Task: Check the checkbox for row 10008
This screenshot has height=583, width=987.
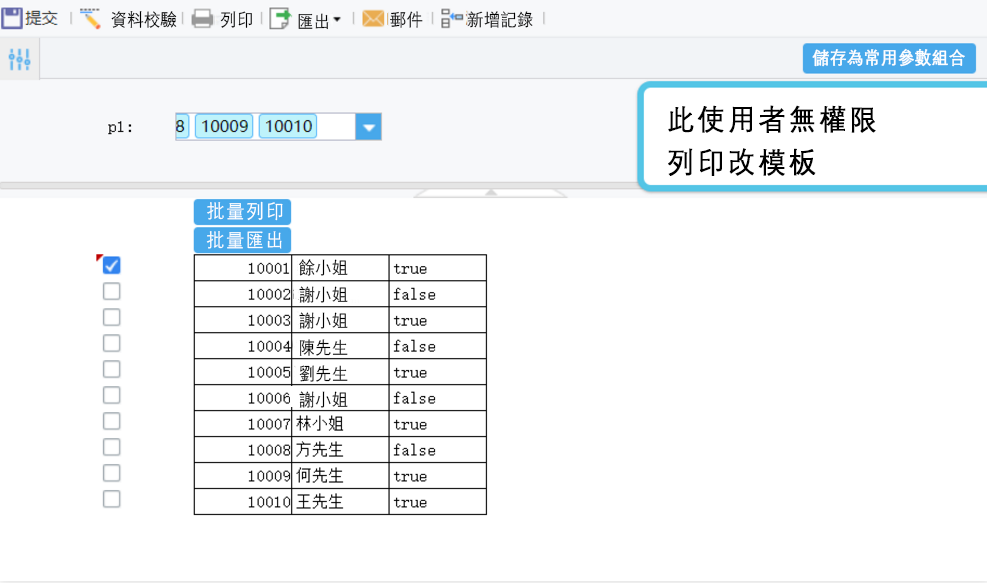Action: (111, 447)
